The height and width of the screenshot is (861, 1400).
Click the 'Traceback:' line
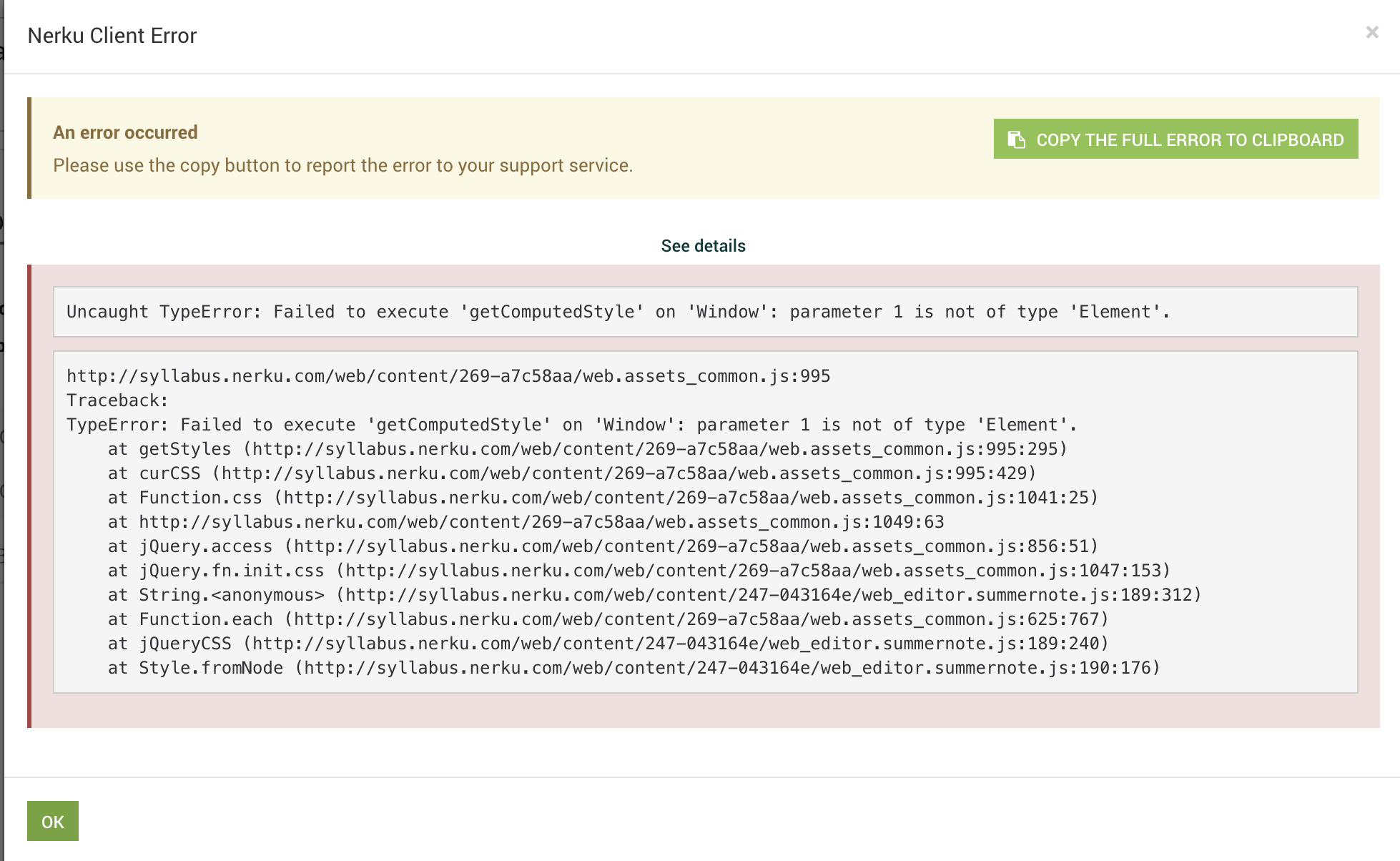point(117,400)
